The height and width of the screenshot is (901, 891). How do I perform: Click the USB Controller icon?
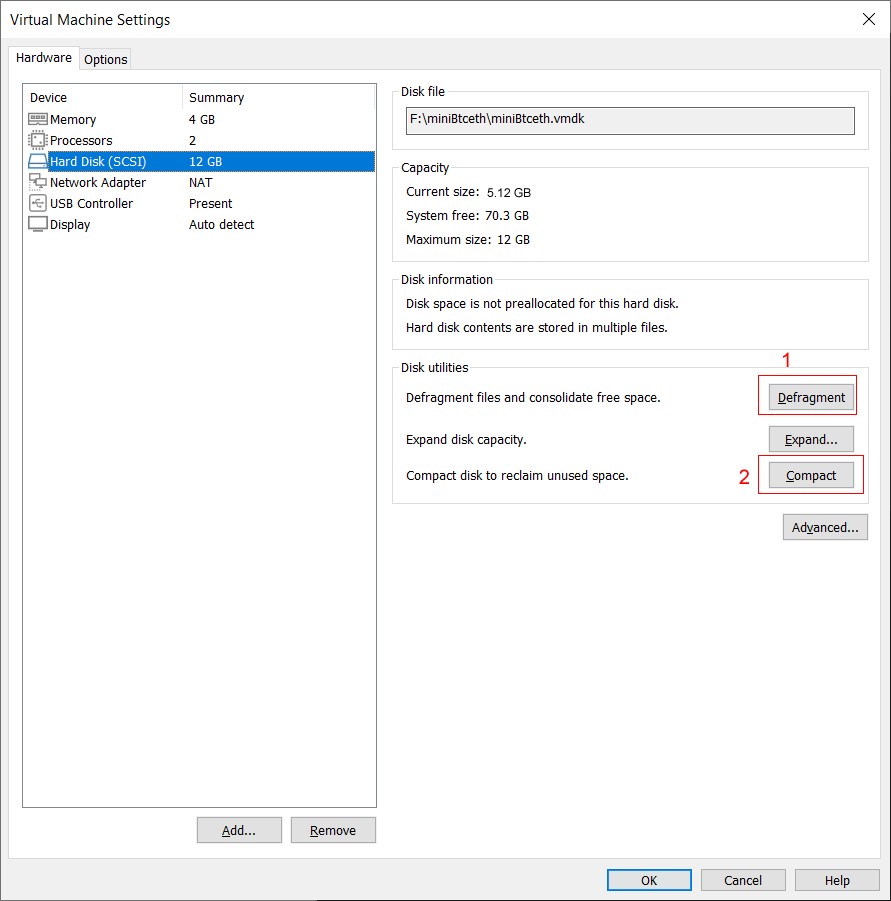(x=38, y=203)
